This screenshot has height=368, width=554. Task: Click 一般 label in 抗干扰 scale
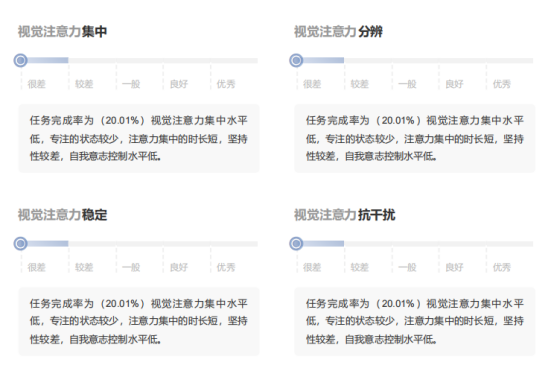pos(407,267)
